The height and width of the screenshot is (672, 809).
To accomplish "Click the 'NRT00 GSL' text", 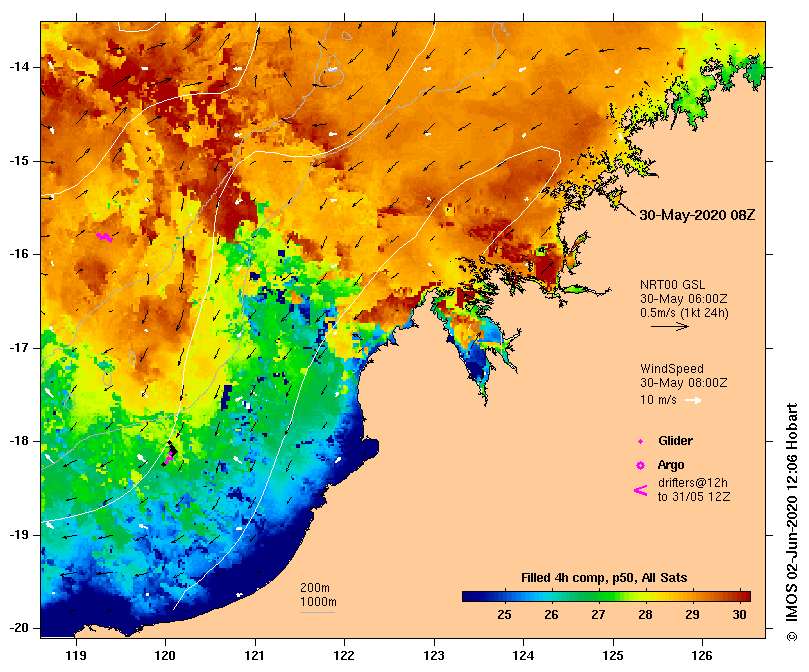I will 672,285.
